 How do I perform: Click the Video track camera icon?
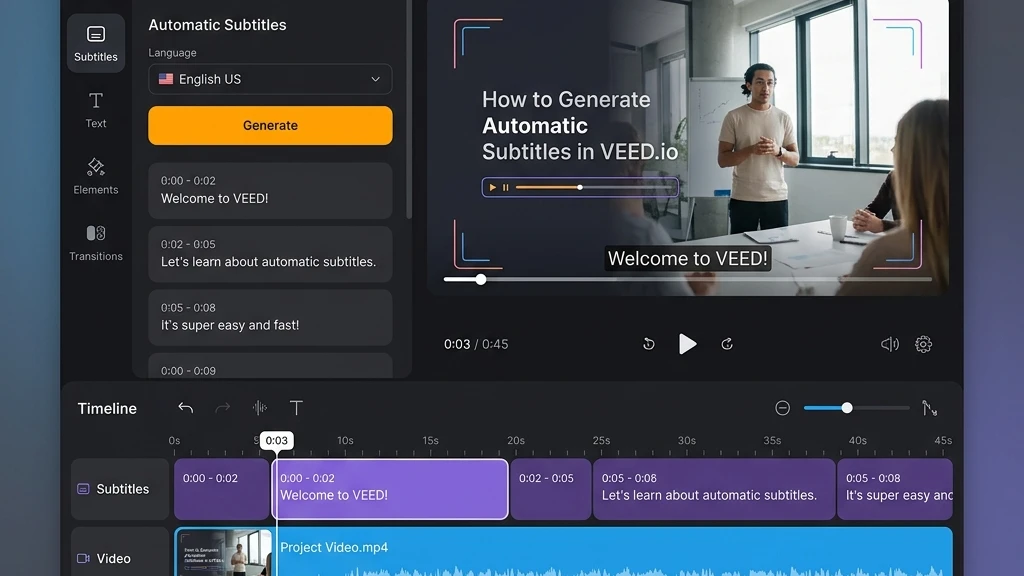(x=83, y=558)
